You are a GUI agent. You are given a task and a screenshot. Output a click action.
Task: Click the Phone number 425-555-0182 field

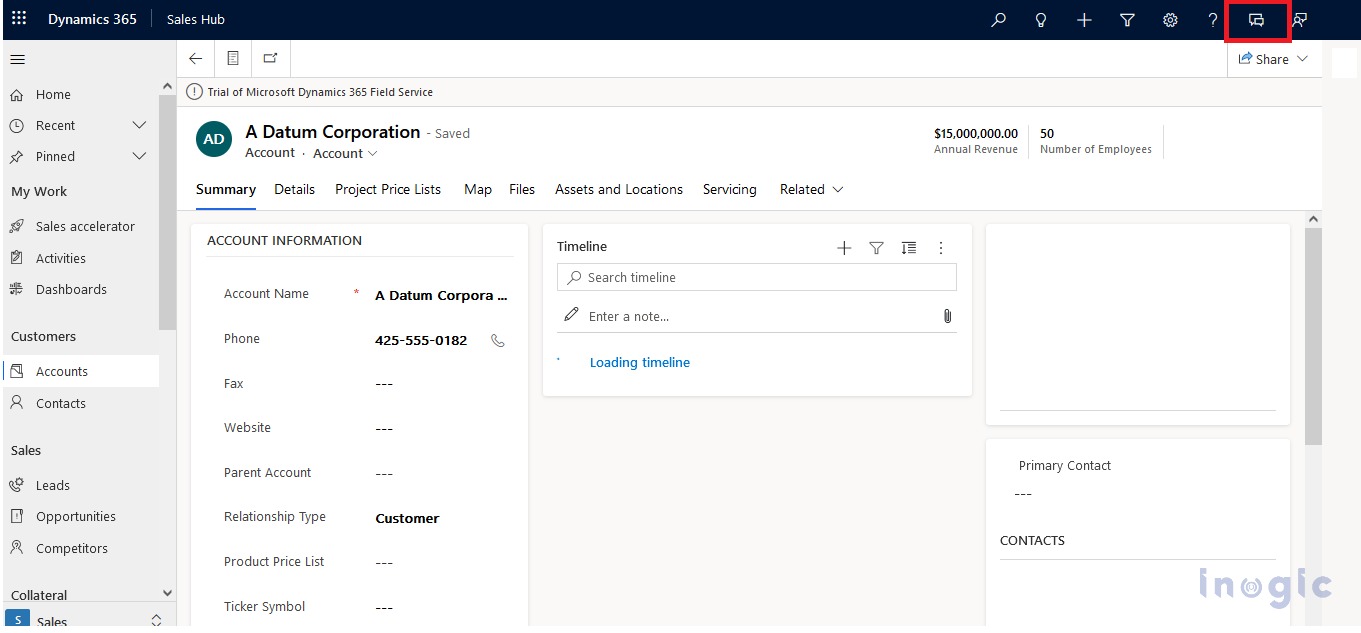point(421,340)
